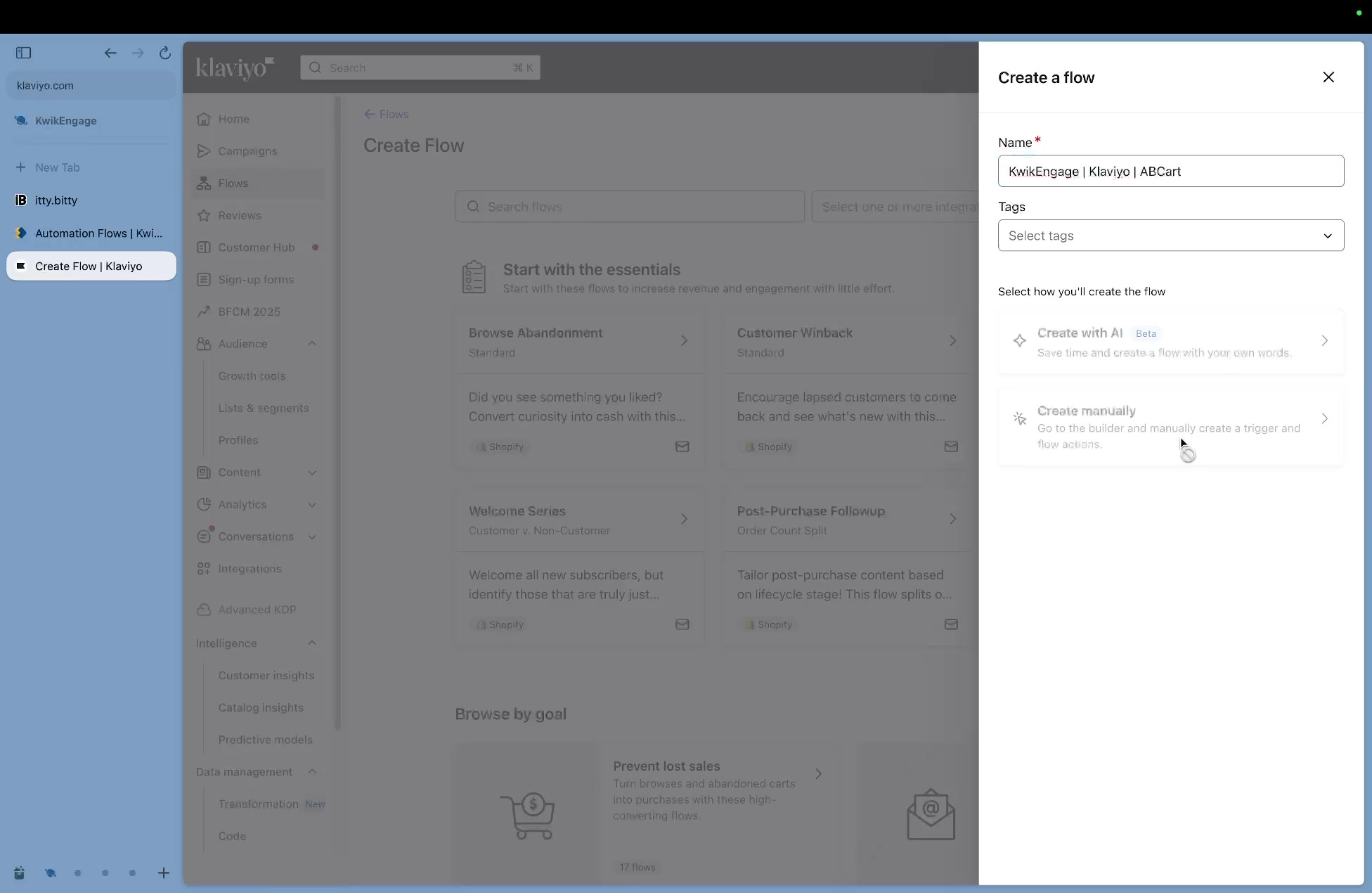Open Predictive models
Viewport: 1372px width, 893px height.
pyautogui.click(x=266, y=740)
